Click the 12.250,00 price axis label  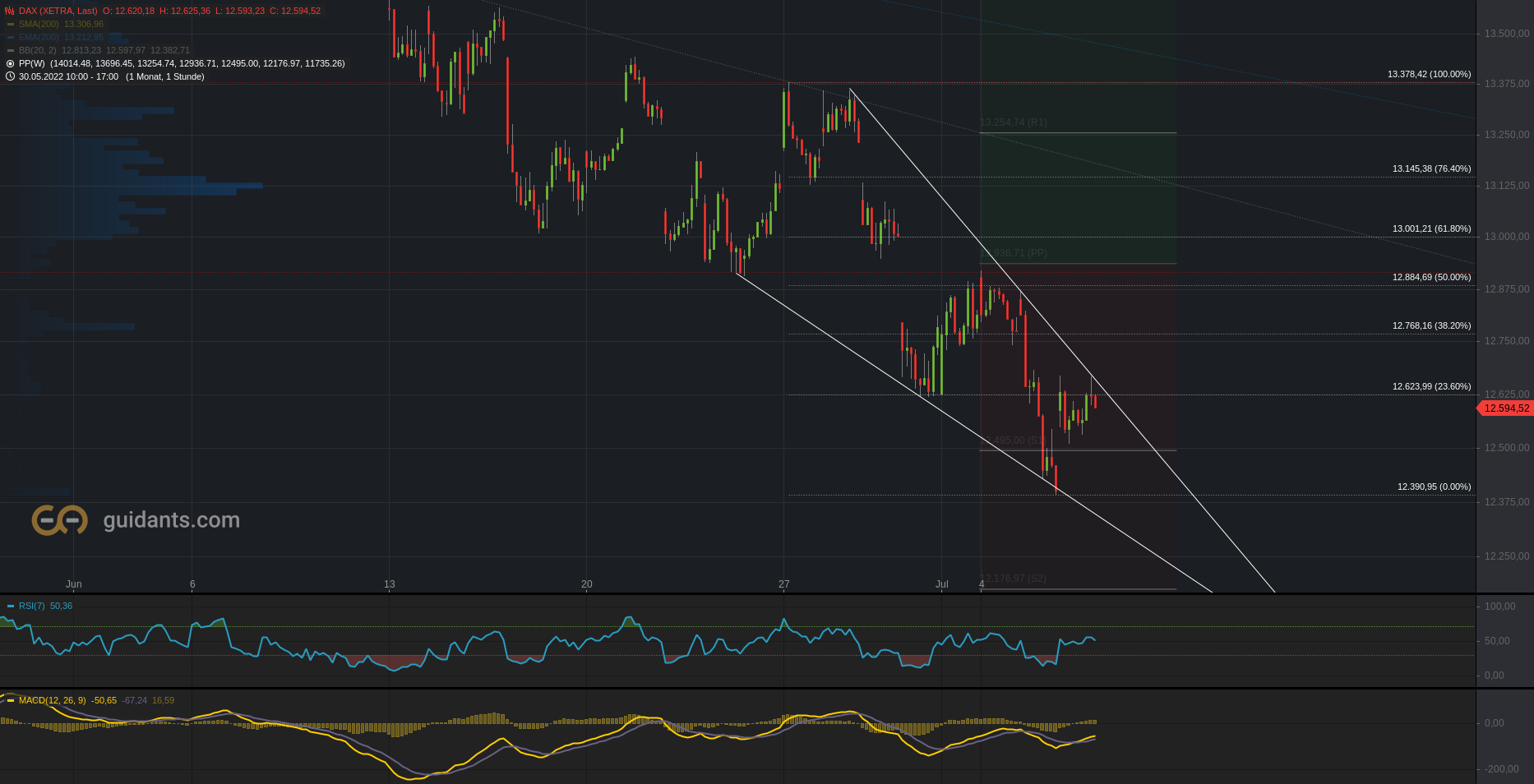point(1507,556)
